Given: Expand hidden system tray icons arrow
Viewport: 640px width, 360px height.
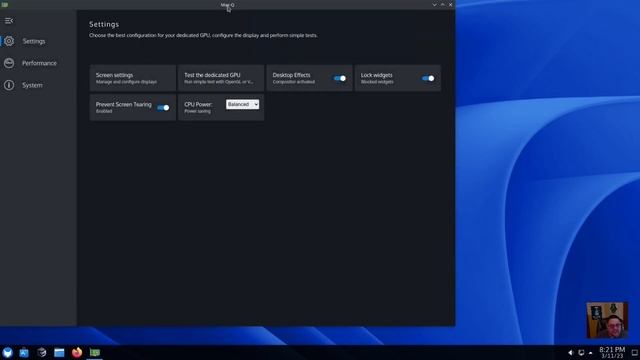Looking at the screenshot, I should (x=591, y=353).
